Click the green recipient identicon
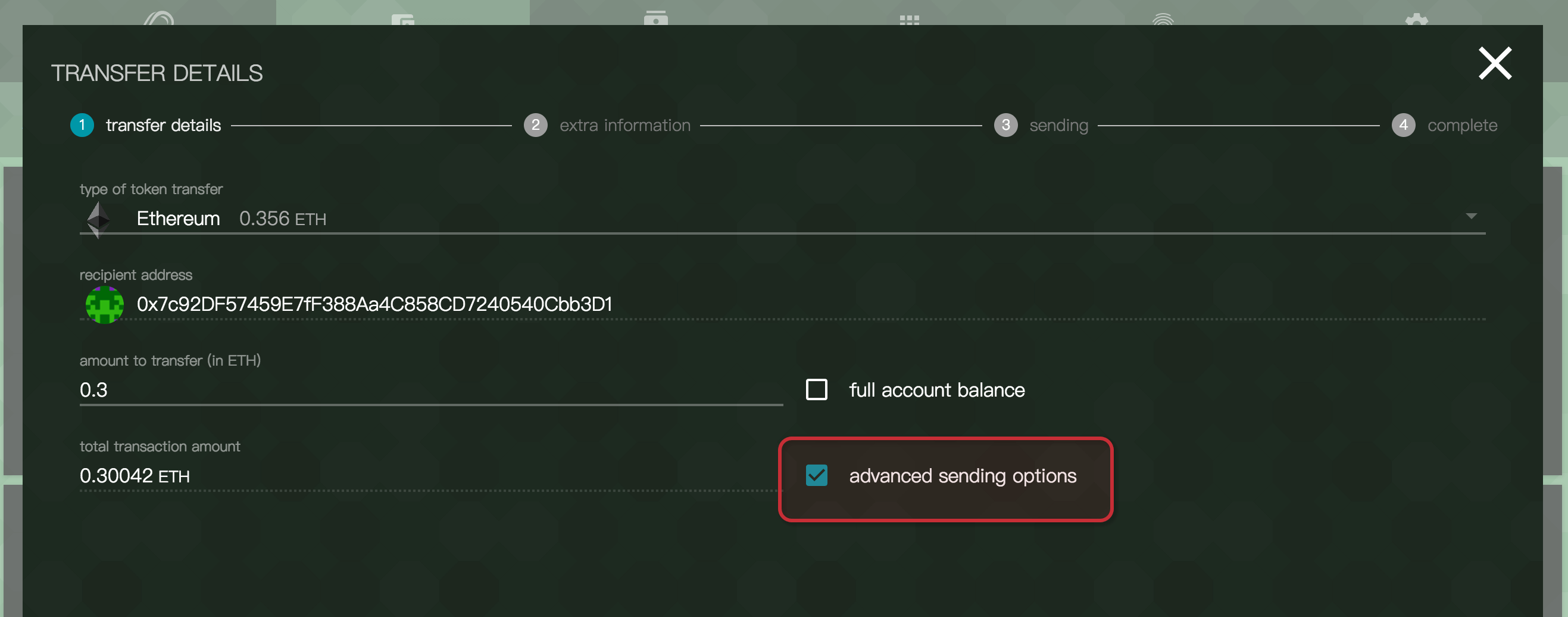The image size is (1568, 617). coord(104,304)
